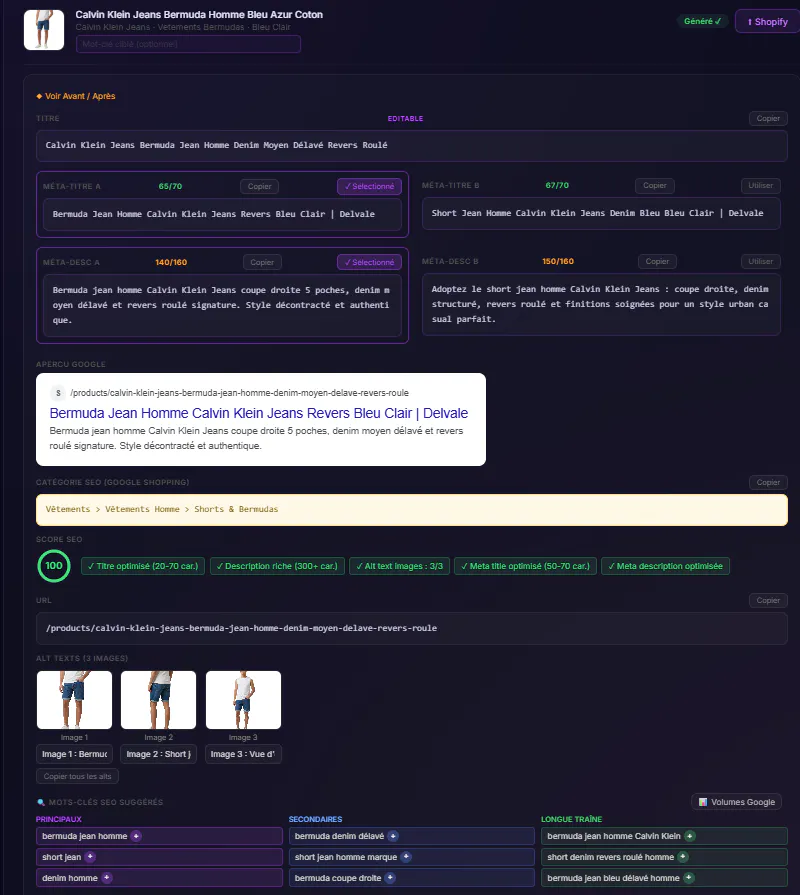
Task: Click 'Titre optimisé (20-70 car.)' badge
Action: pos(143,566)
